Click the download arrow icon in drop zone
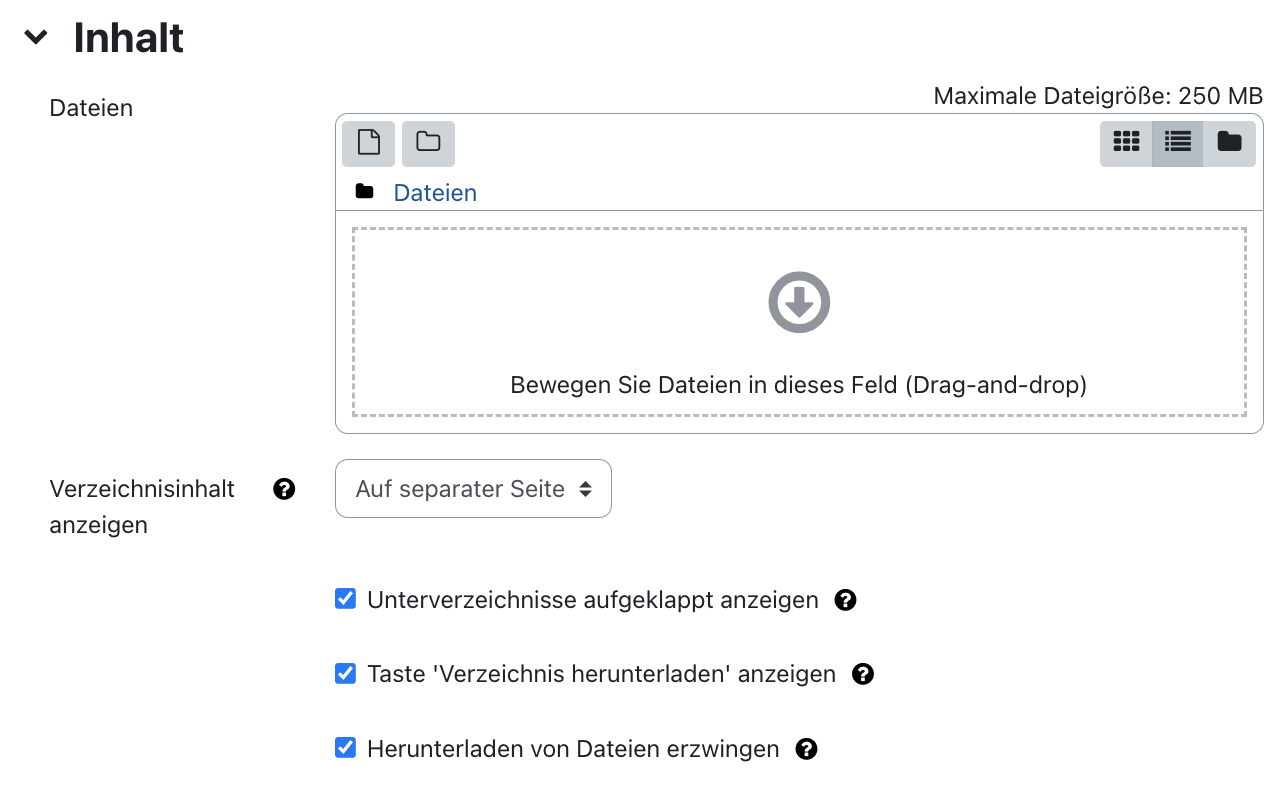This screenshot has height=788, width=1286. [798, 302]
